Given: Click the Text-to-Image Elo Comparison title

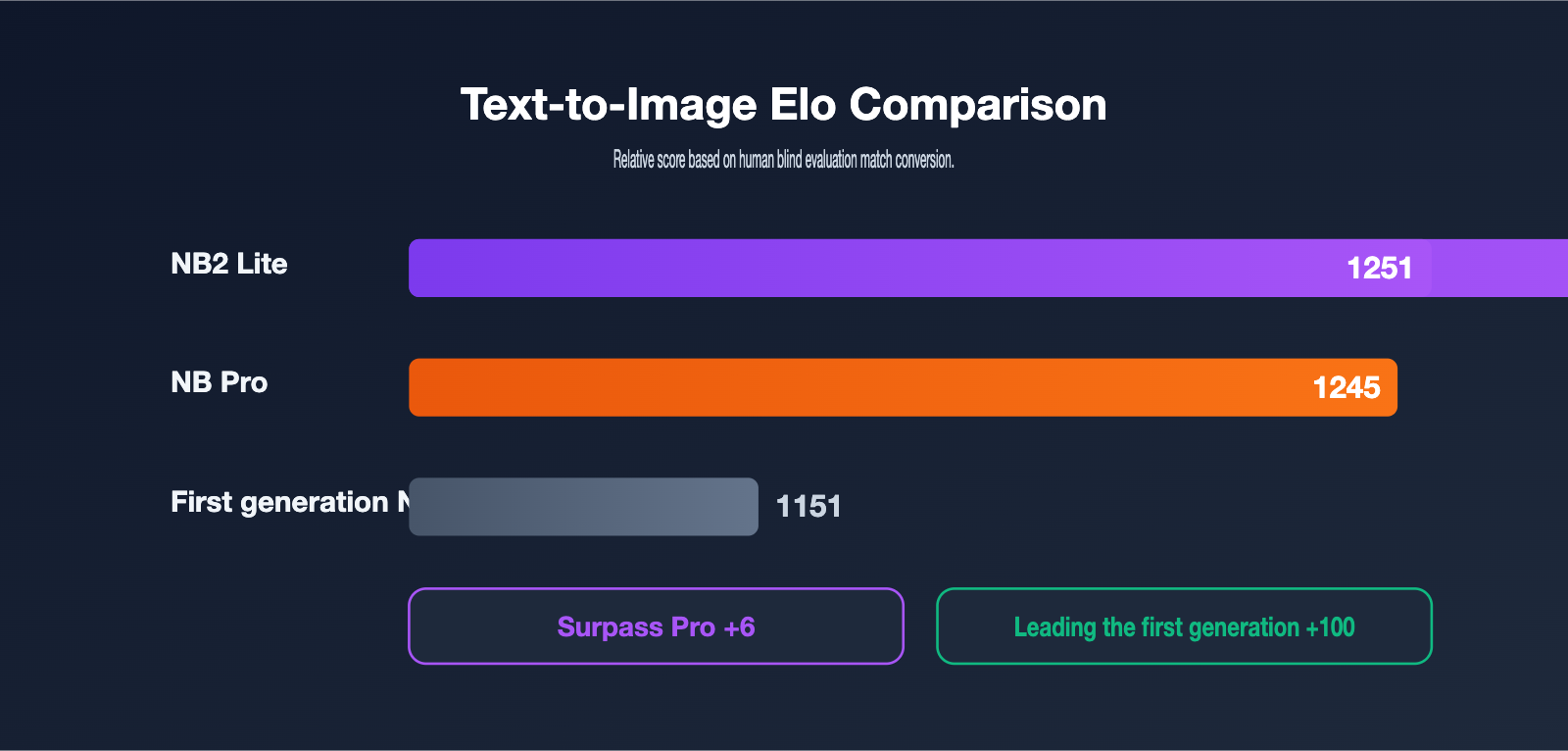Looking at the screenshot, I should pos(784,105).
